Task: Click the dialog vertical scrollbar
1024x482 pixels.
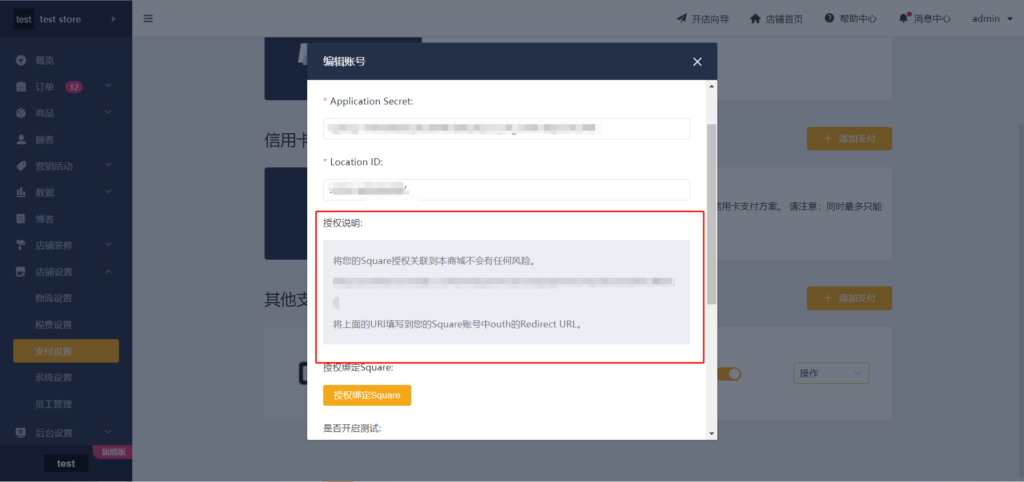Action: 711,214
